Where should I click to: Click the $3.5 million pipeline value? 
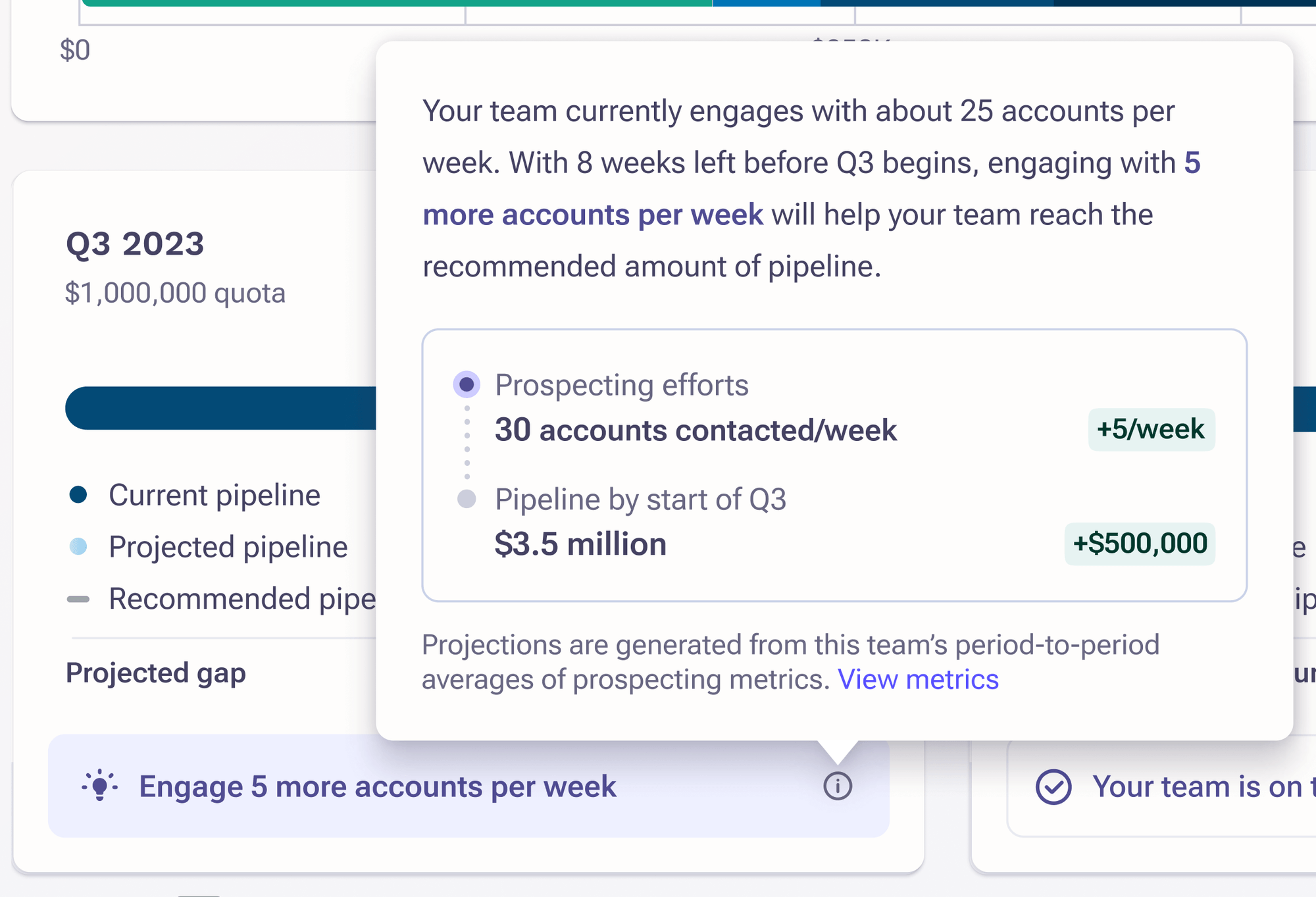click(x=580, y=544)
